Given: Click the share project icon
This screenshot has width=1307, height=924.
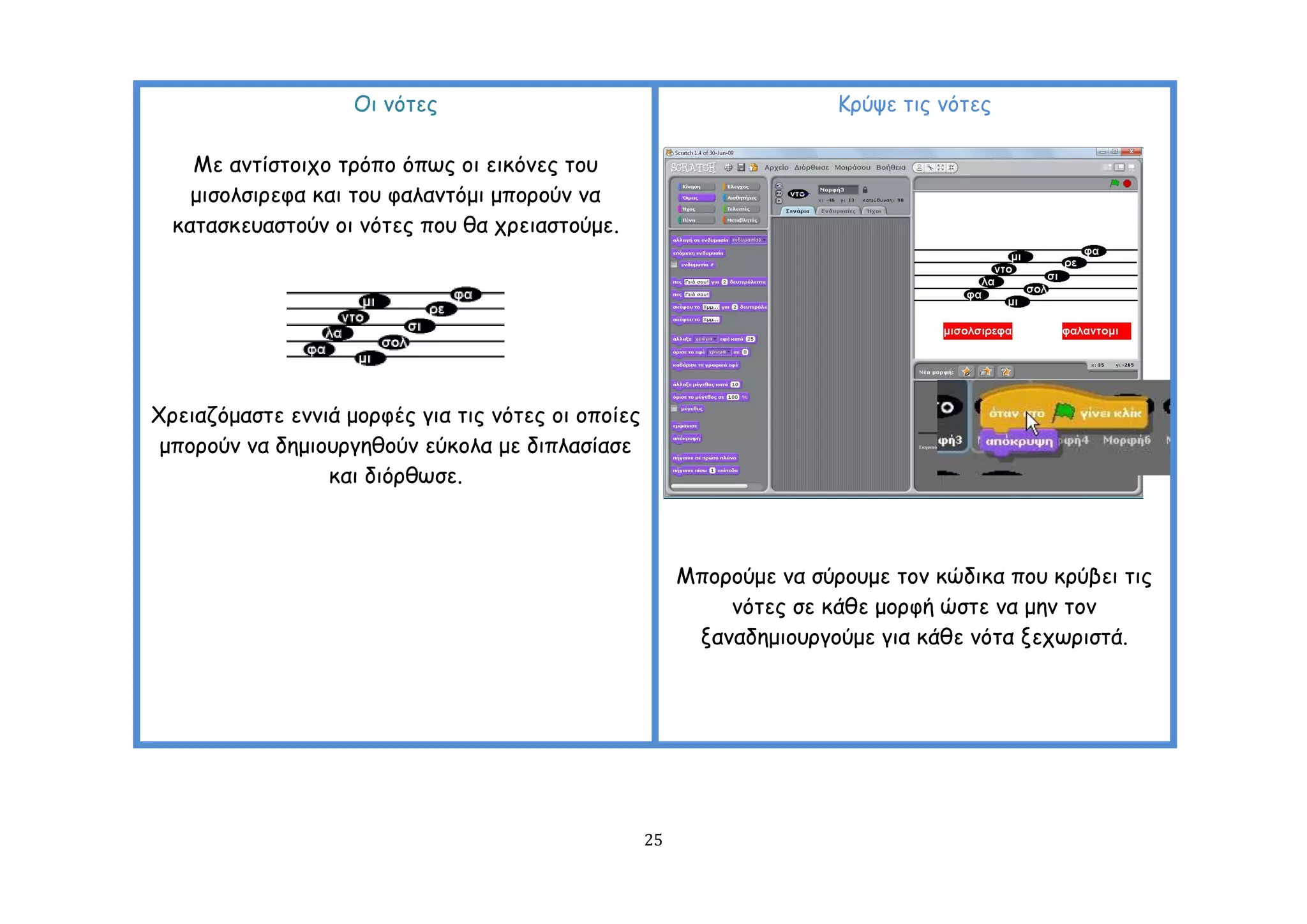Looking at the screenshot, I should [753, 168].
